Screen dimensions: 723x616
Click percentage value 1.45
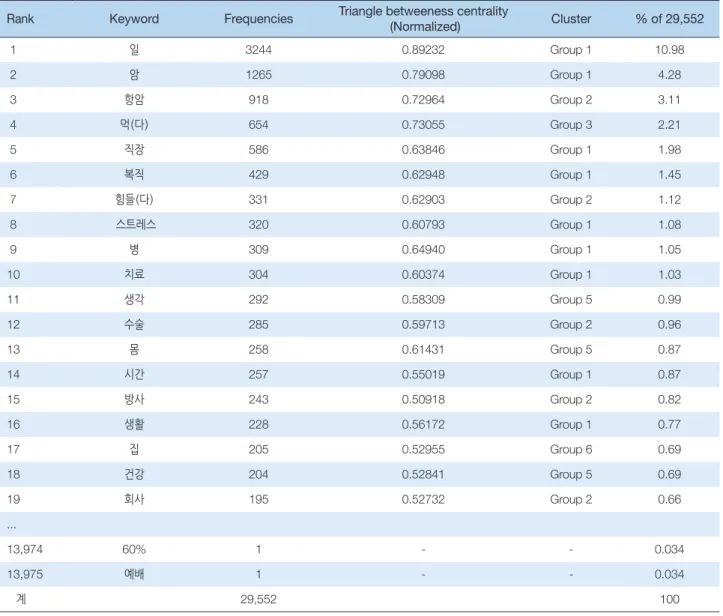(670, 175)
